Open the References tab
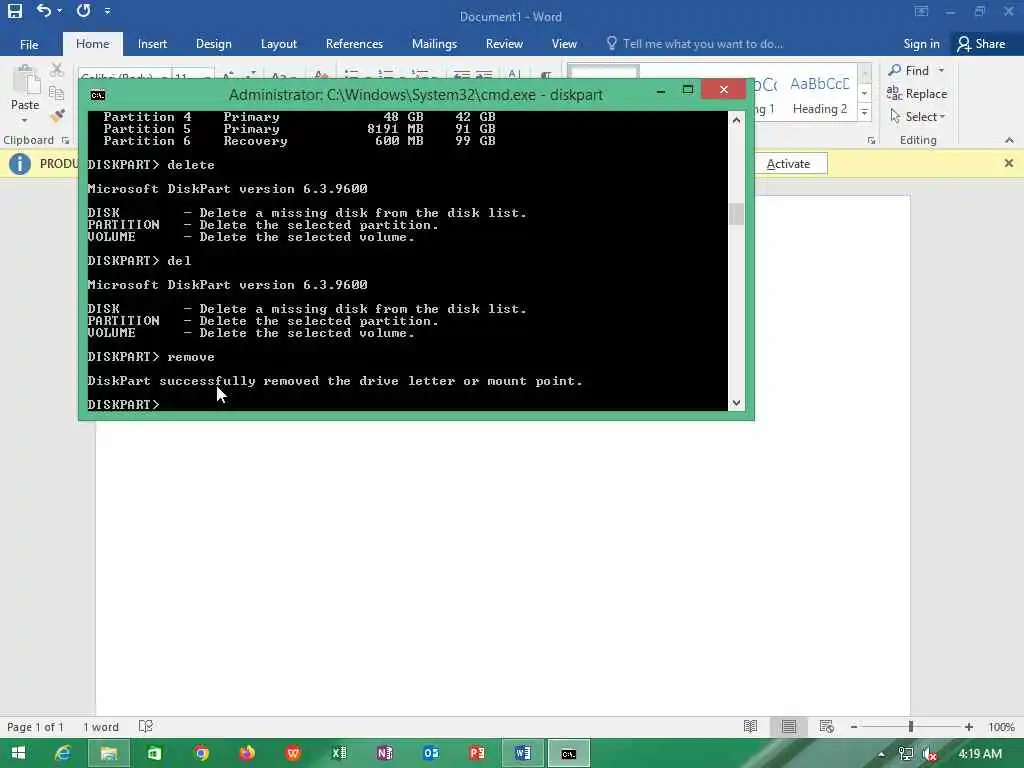The height and width of the screenshot is (768, 1024). [x=354, y=44]
